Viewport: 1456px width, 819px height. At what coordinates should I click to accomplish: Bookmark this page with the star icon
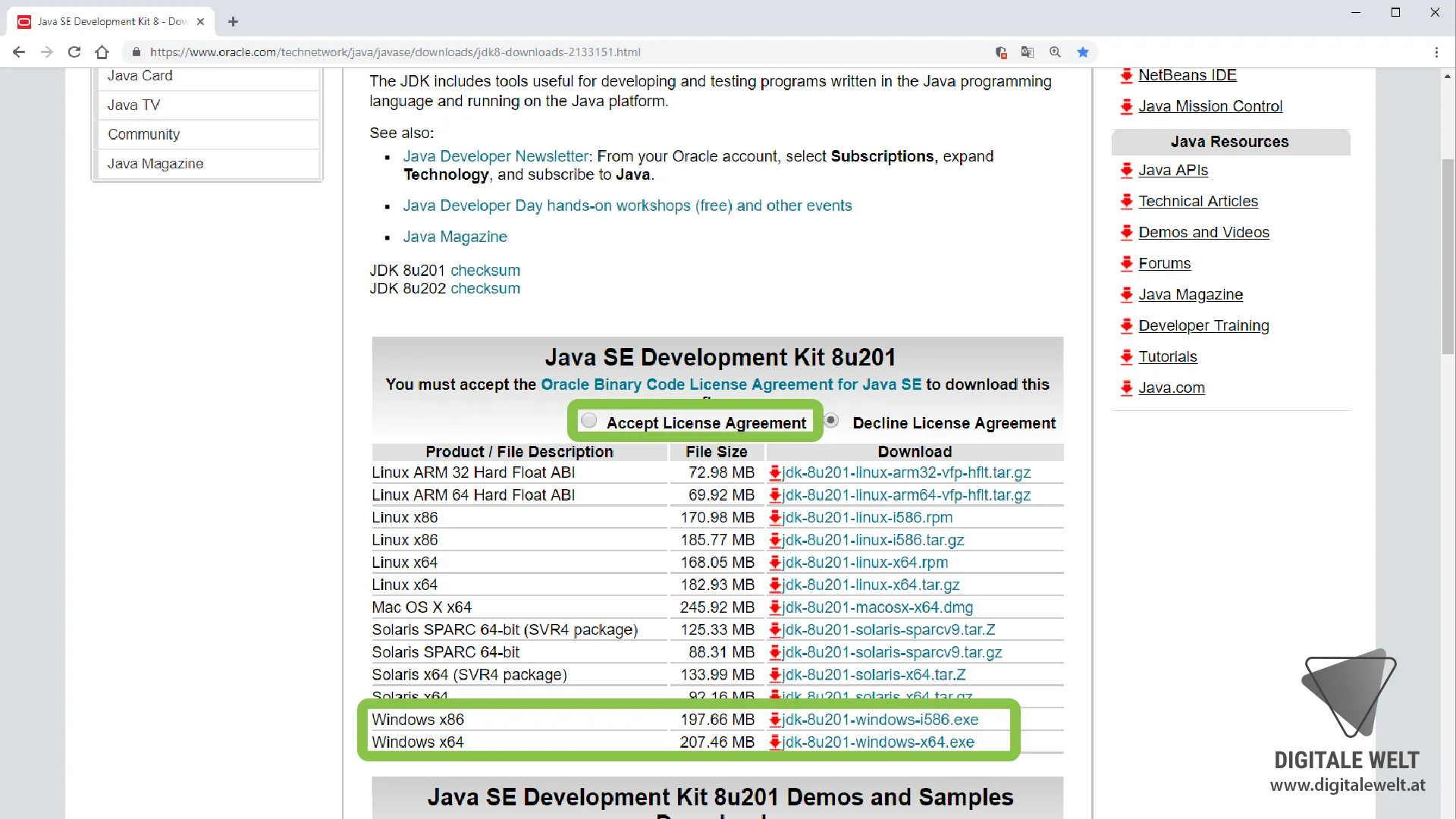[1083, 52]
